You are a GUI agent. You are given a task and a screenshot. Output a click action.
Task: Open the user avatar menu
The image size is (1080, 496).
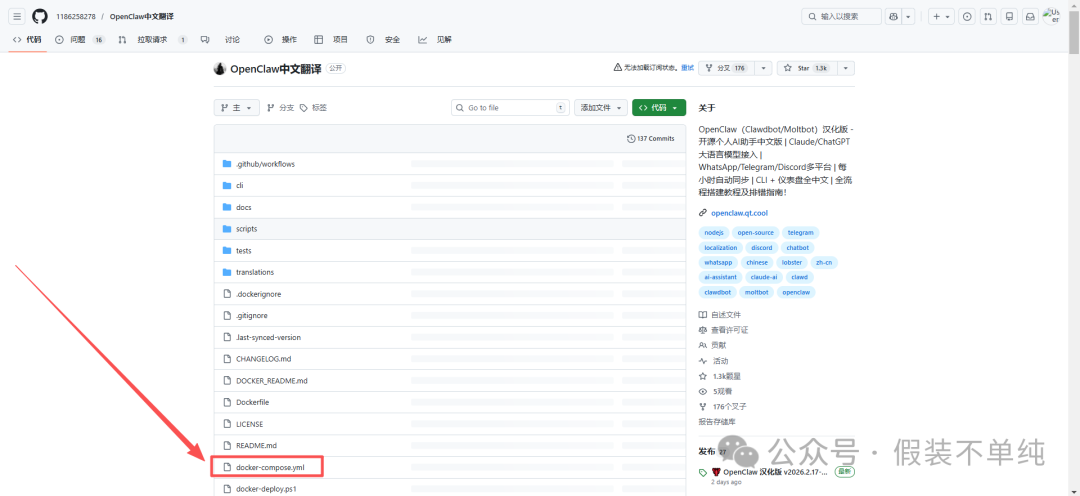point(1052,17)
